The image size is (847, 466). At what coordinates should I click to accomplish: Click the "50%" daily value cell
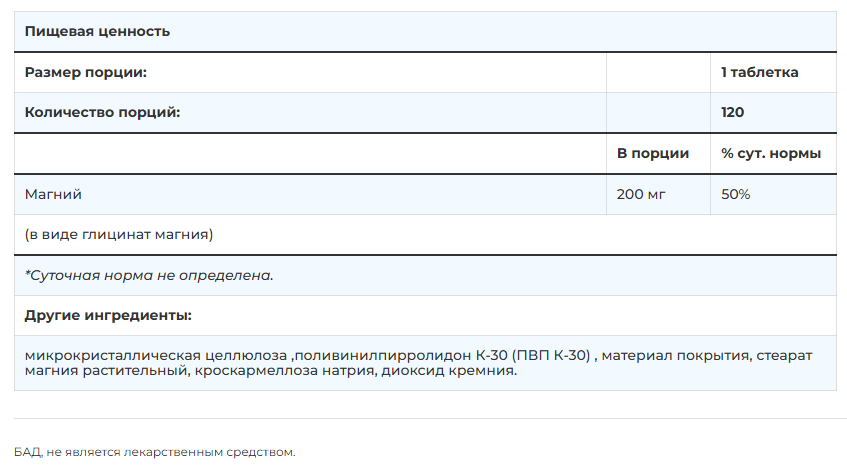pyautogui.click(x=735, y=194)
